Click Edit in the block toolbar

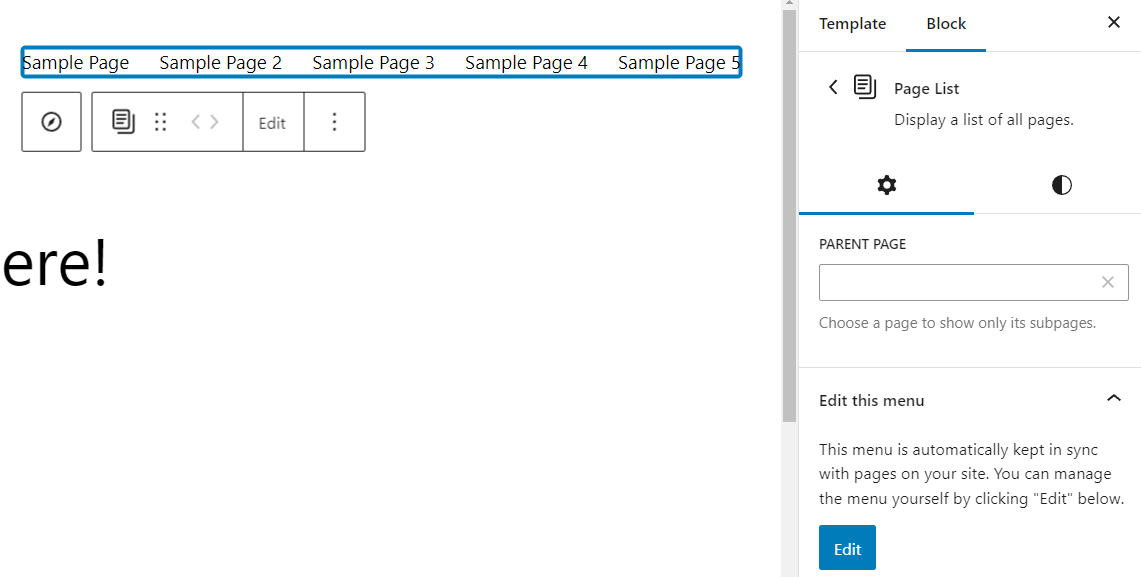(x=272, y=122)
